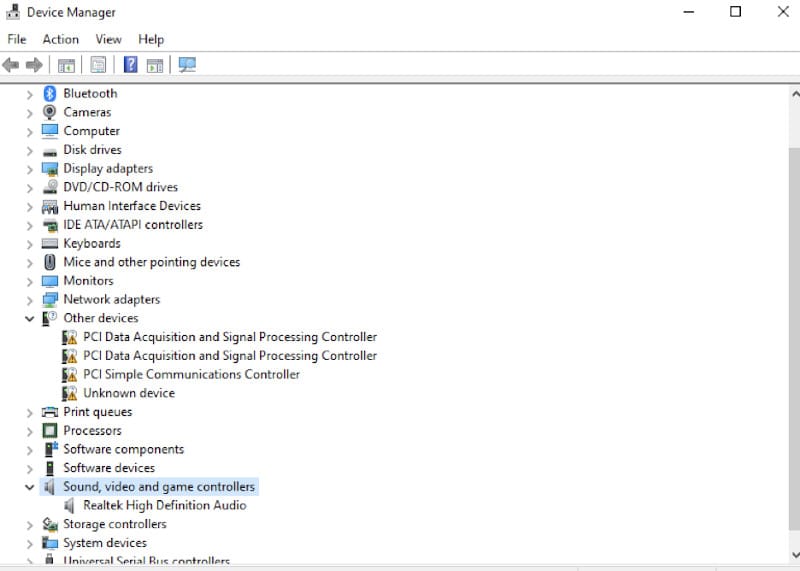The image size is (800, 571).
Task: Click the Keyboards icon
Action: [x=50, y=243]
